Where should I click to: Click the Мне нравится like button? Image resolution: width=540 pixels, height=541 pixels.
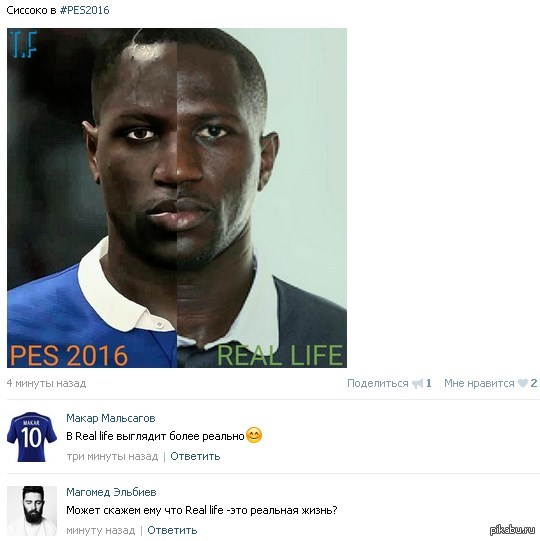479,383
